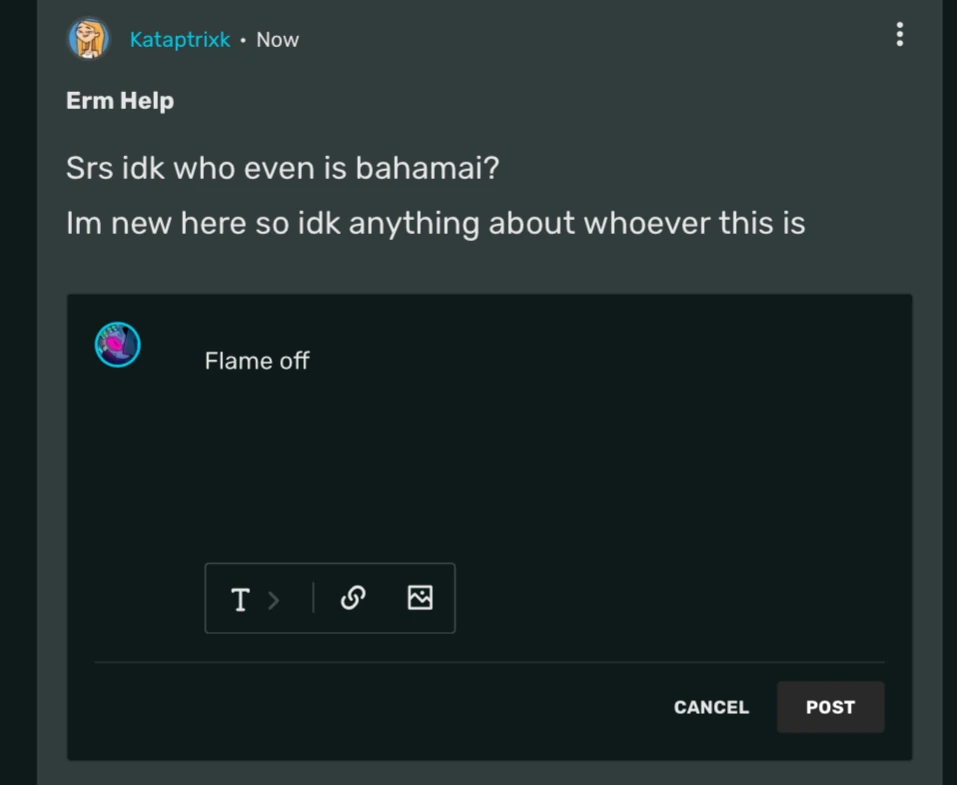Click the word "whoever" in the post body
Image resolution: width=957 pixels, height=785 pixels.
(646, 223)
